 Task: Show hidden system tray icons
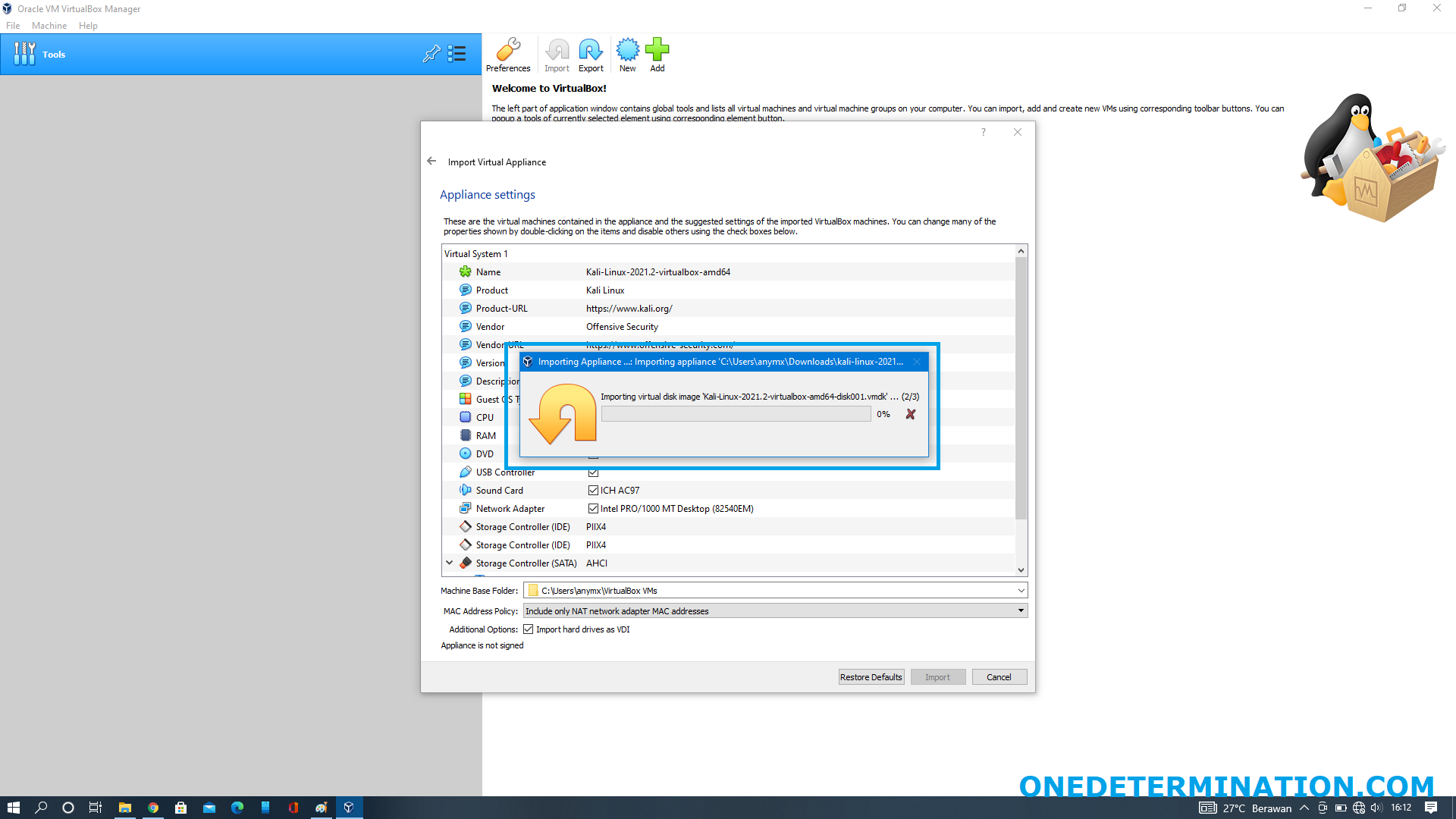coord(1304,808)
